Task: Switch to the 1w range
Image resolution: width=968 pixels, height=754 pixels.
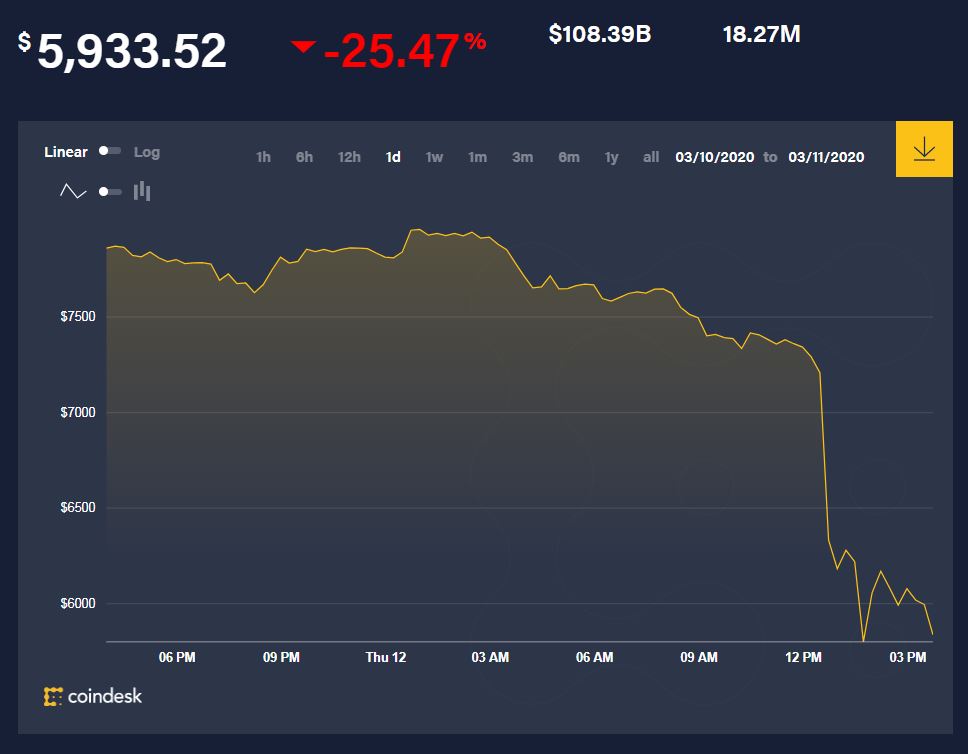Action: pos(434,157)
